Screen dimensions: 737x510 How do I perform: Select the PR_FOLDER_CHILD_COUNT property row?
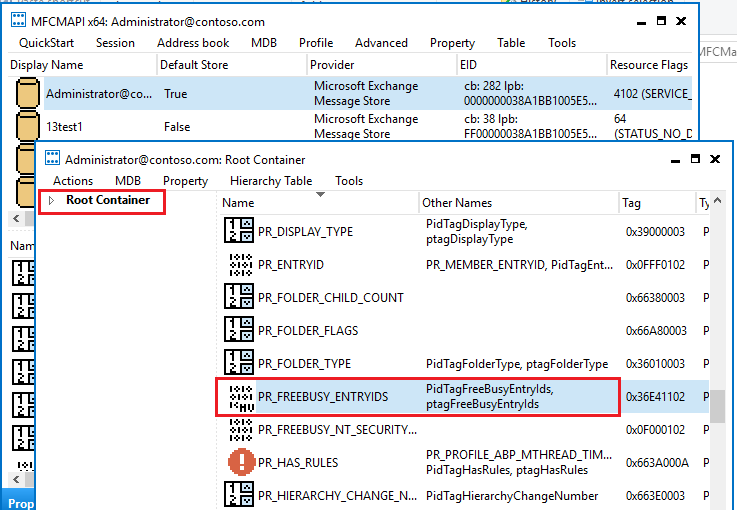464,297
